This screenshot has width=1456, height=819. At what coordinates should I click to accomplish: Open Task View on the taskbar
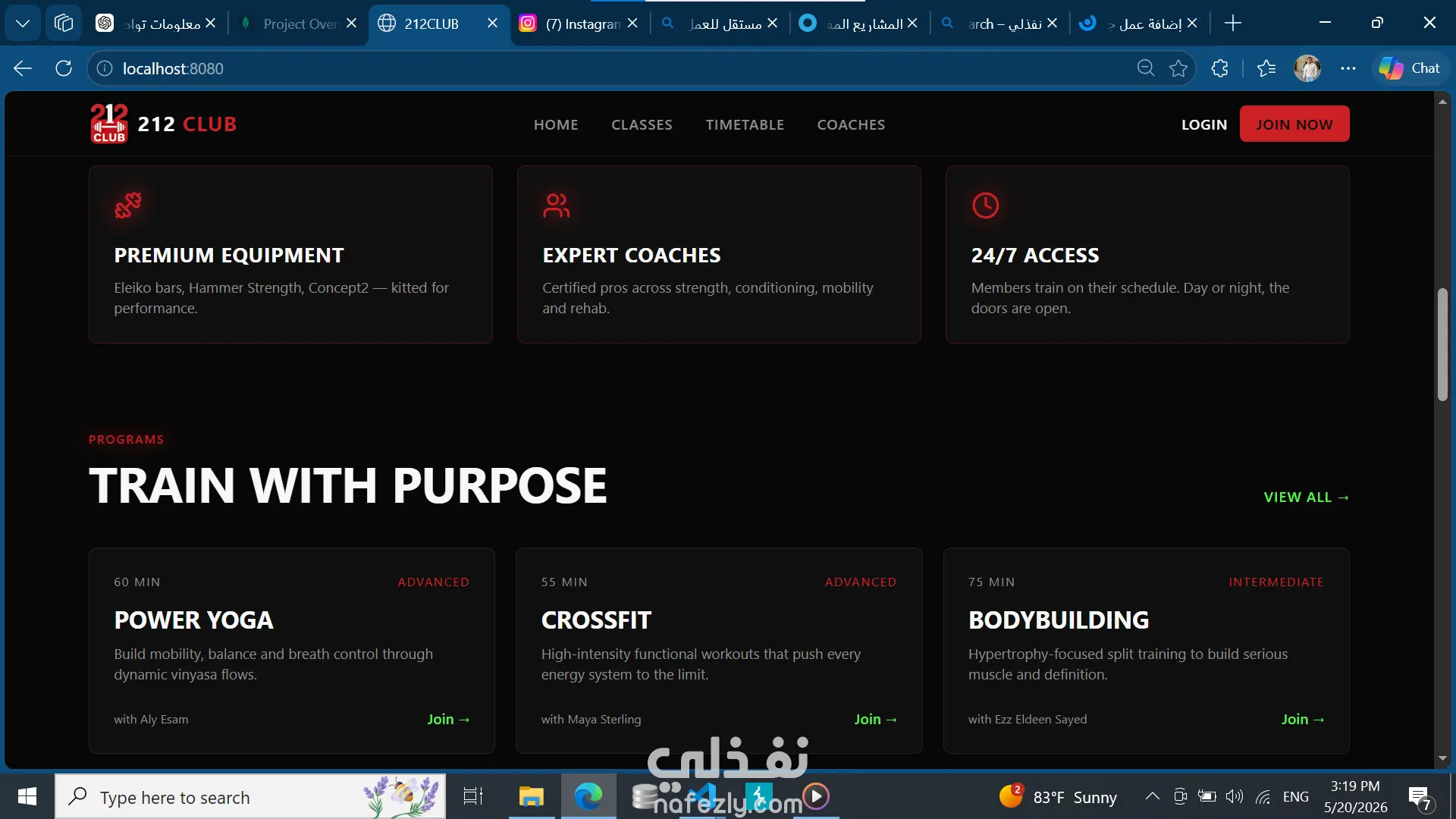click(x=473, y=796)
